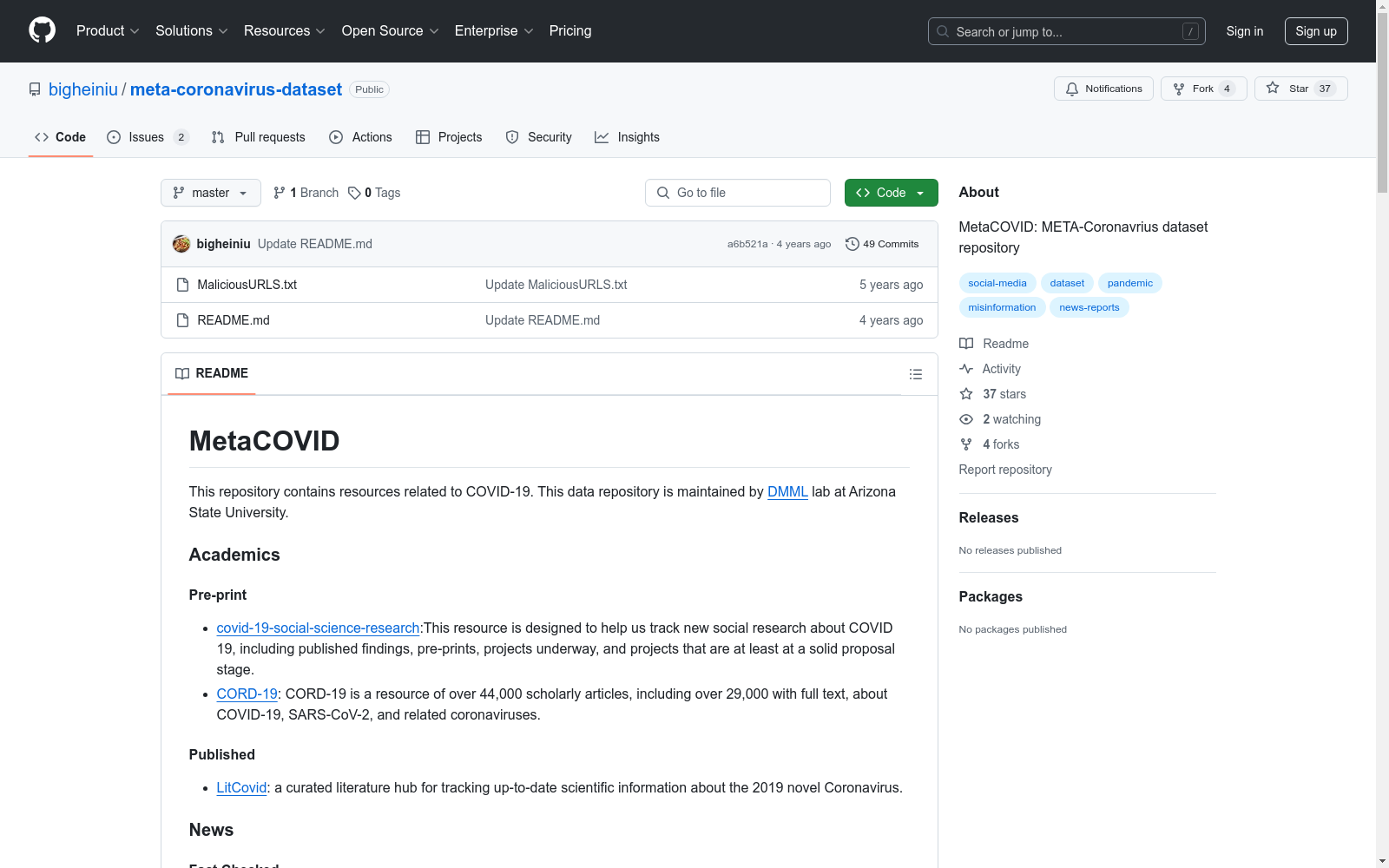Open the master branch selector dropdown

pos(211,193)
